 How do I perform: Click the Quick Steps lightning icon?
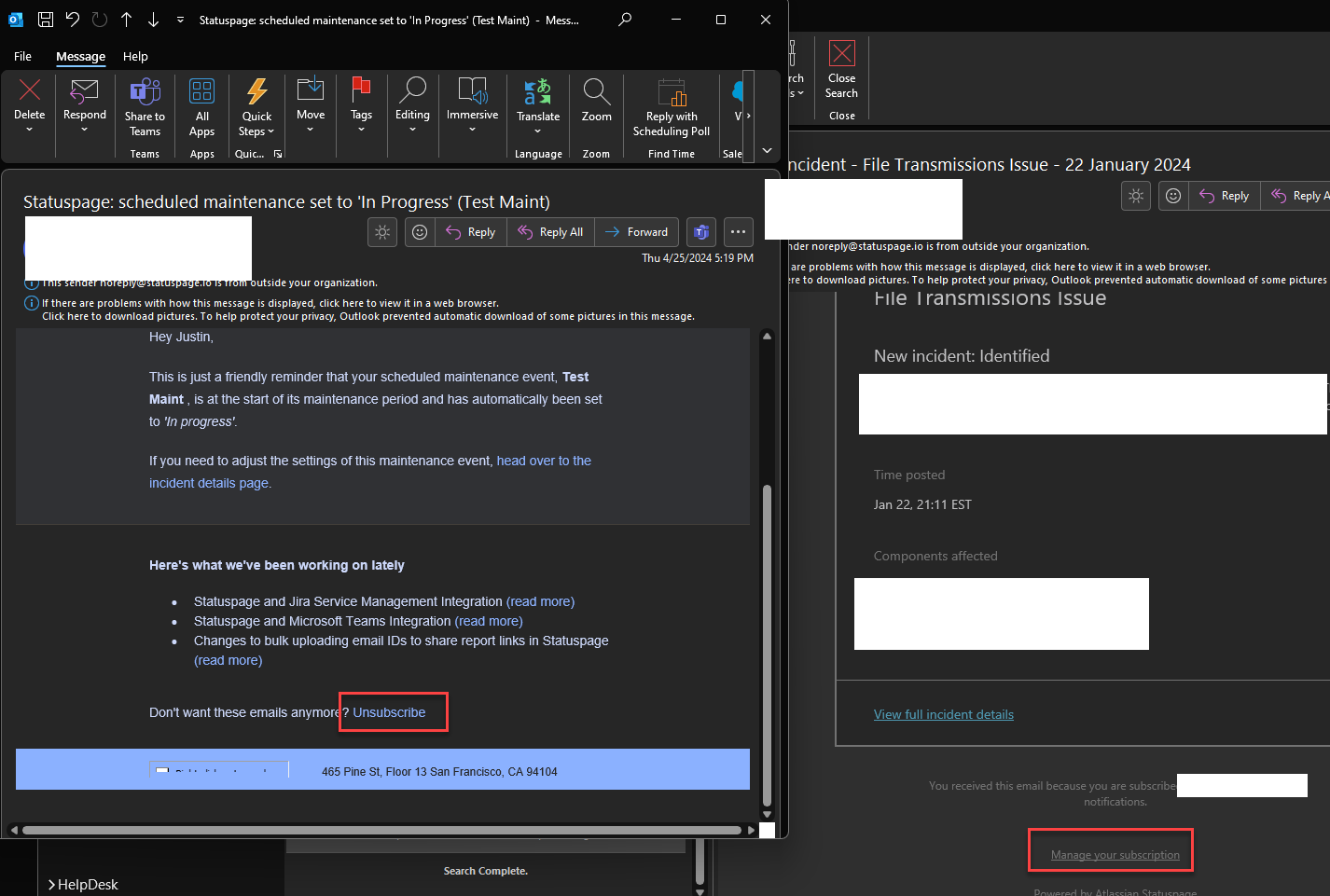[x=256, y=90]
